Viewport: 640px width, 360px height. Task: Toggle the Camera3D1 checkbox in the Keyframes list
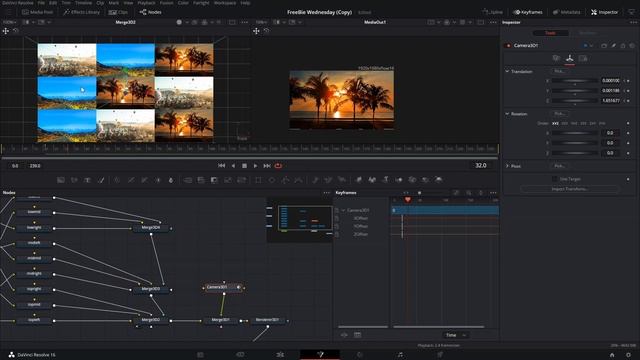point(337,210)
